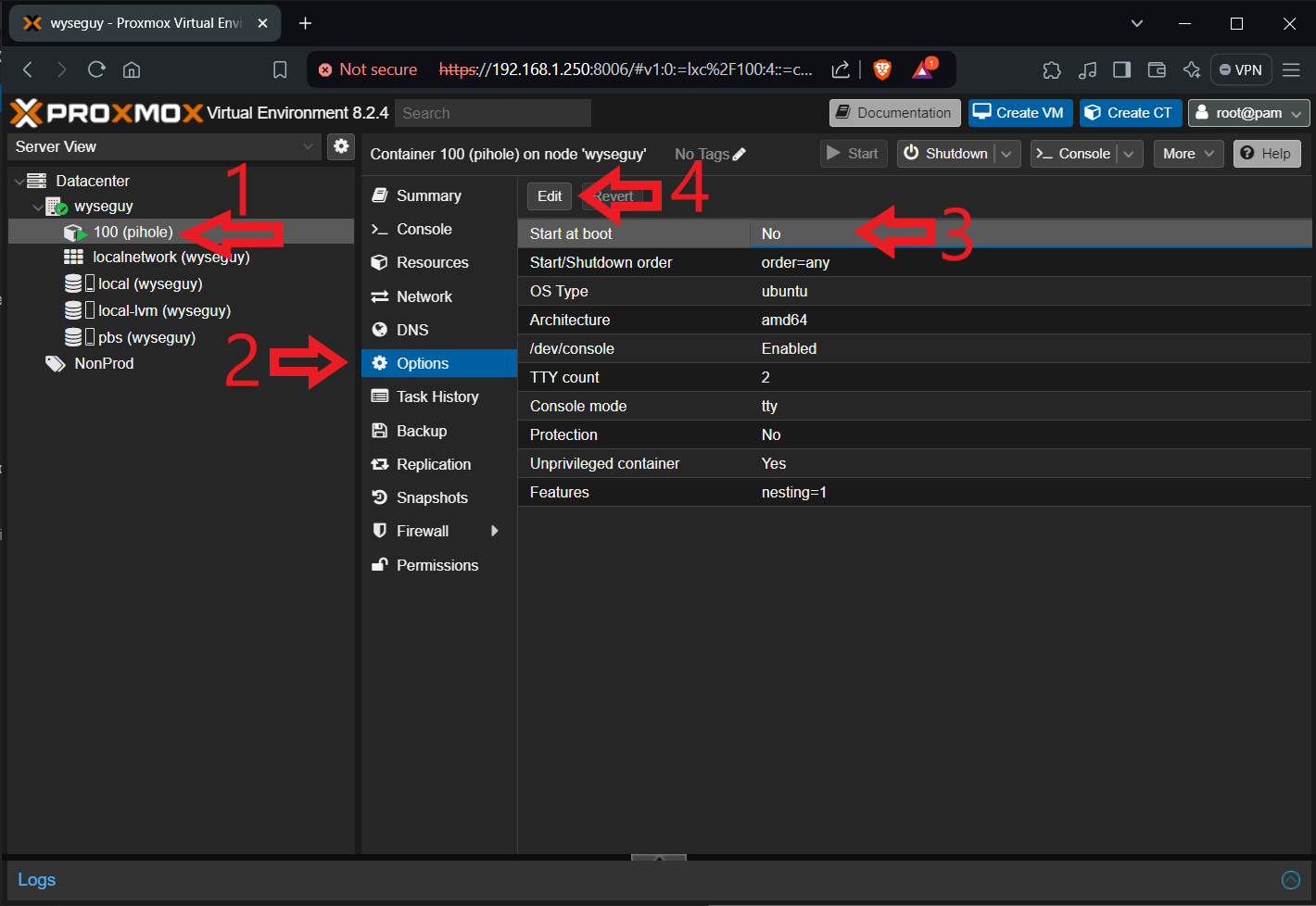
Task: Open the Console item in the side menu
Action: click(438, 229)
